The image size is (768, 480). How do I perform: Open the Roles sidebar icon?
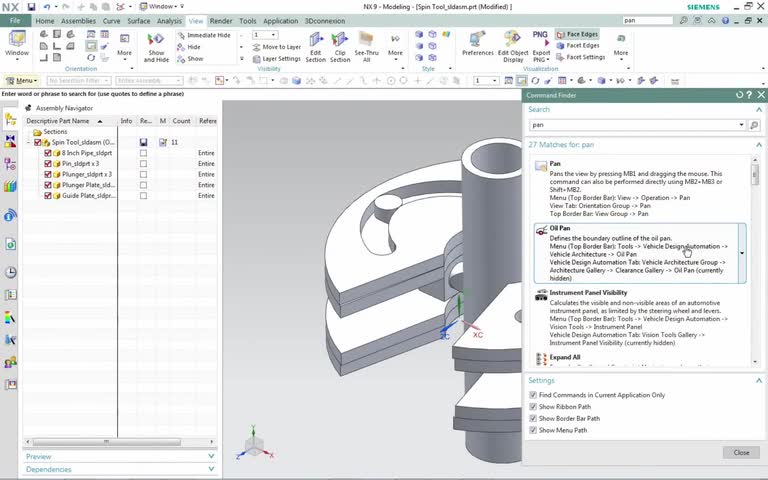tap(10, 363)
